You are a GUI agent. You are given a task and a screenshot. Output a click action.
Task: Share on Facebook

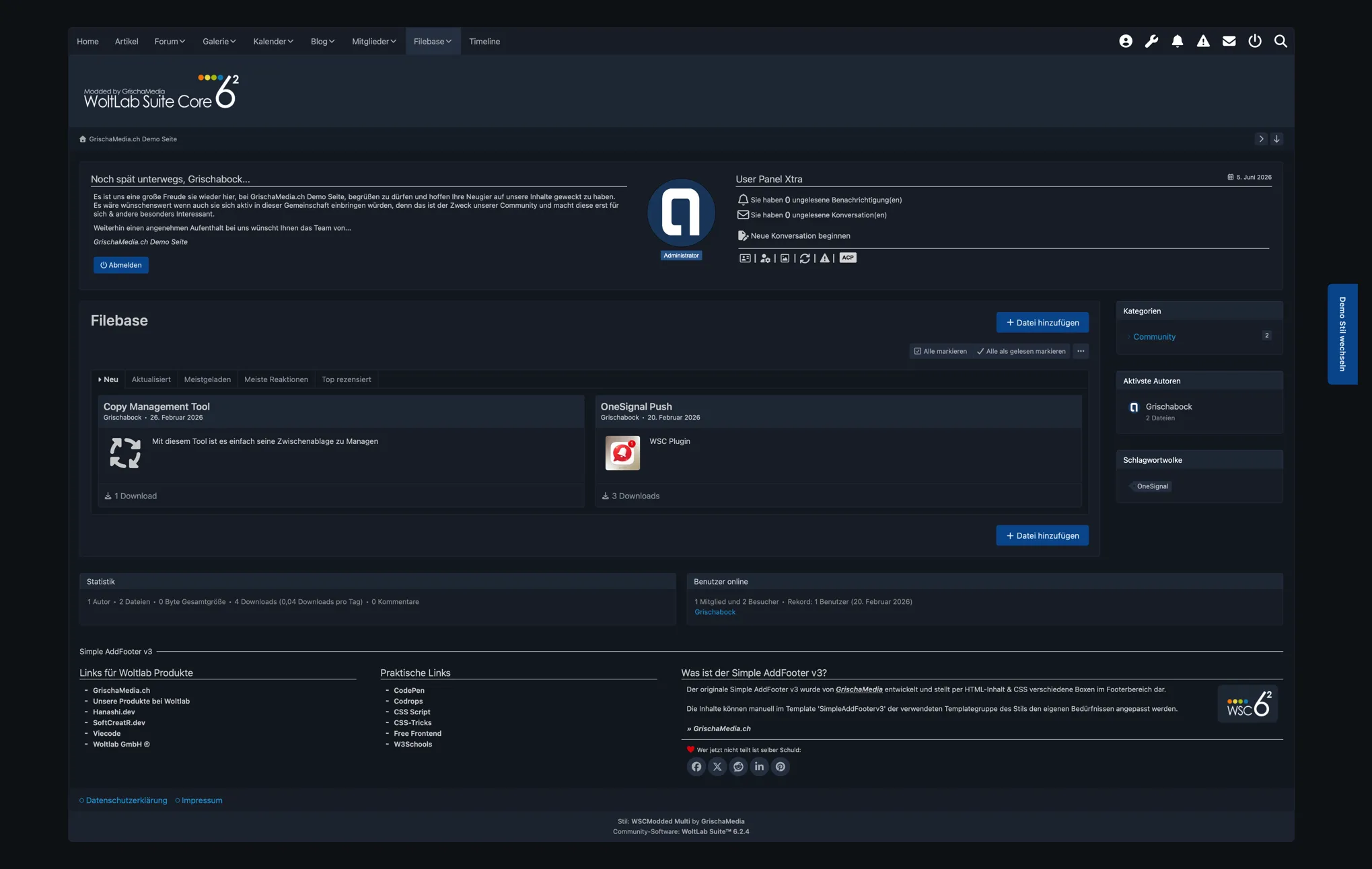[x=696, y=767]
